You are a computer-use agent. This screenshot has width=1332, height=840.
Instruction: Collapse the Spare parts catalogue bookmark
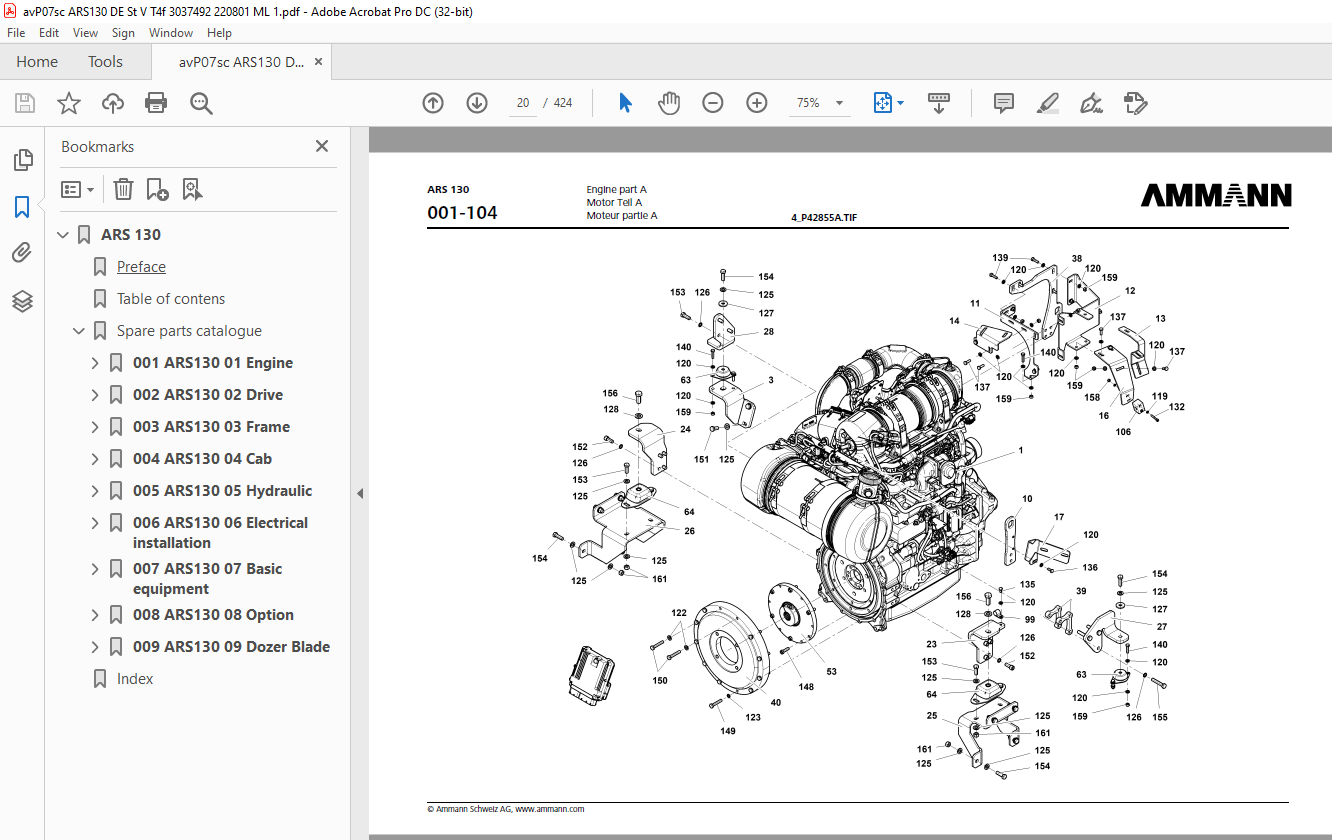[79, 331]
